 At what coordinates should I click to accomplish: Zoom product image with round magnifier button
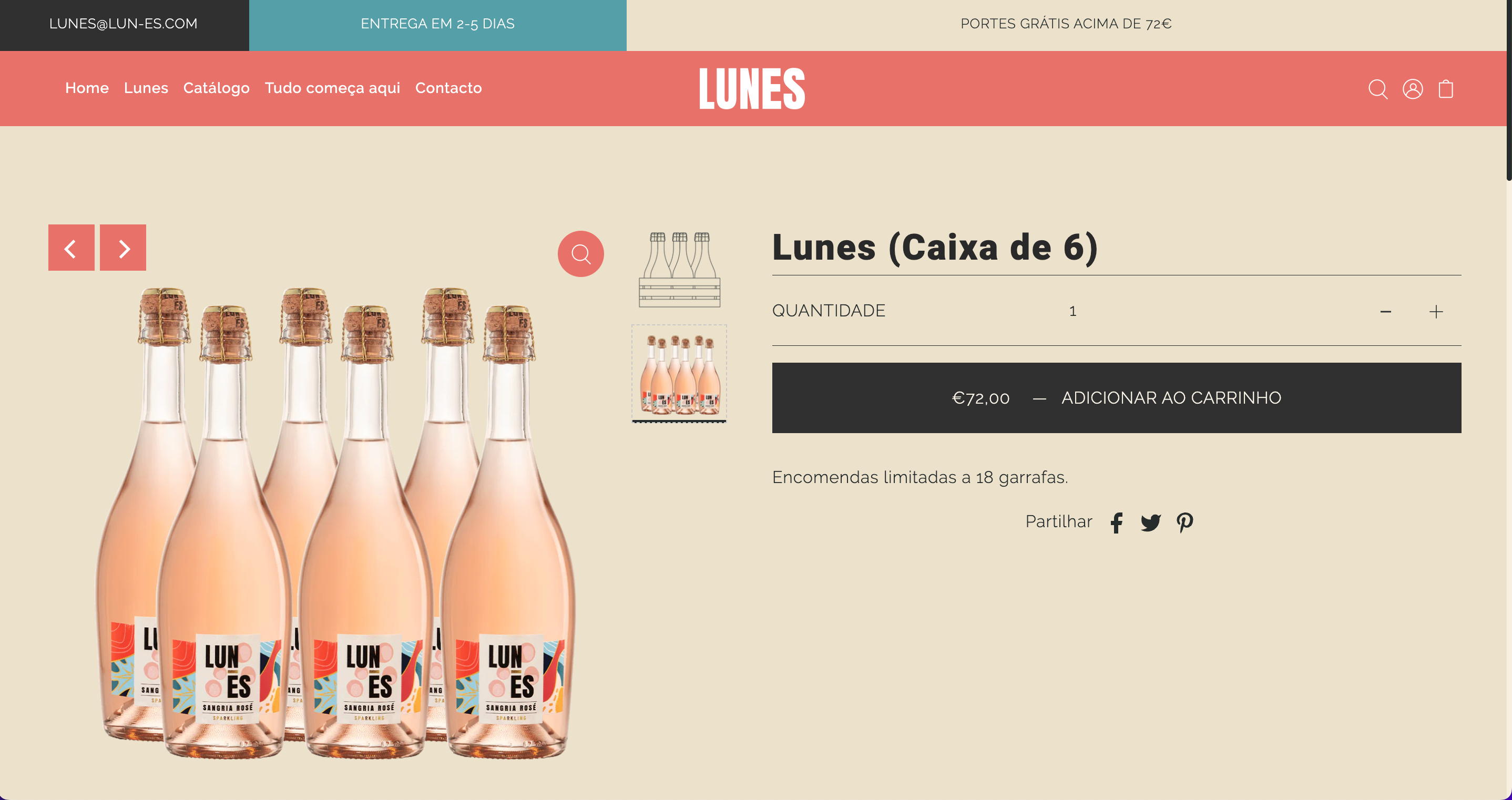point(580,253)
